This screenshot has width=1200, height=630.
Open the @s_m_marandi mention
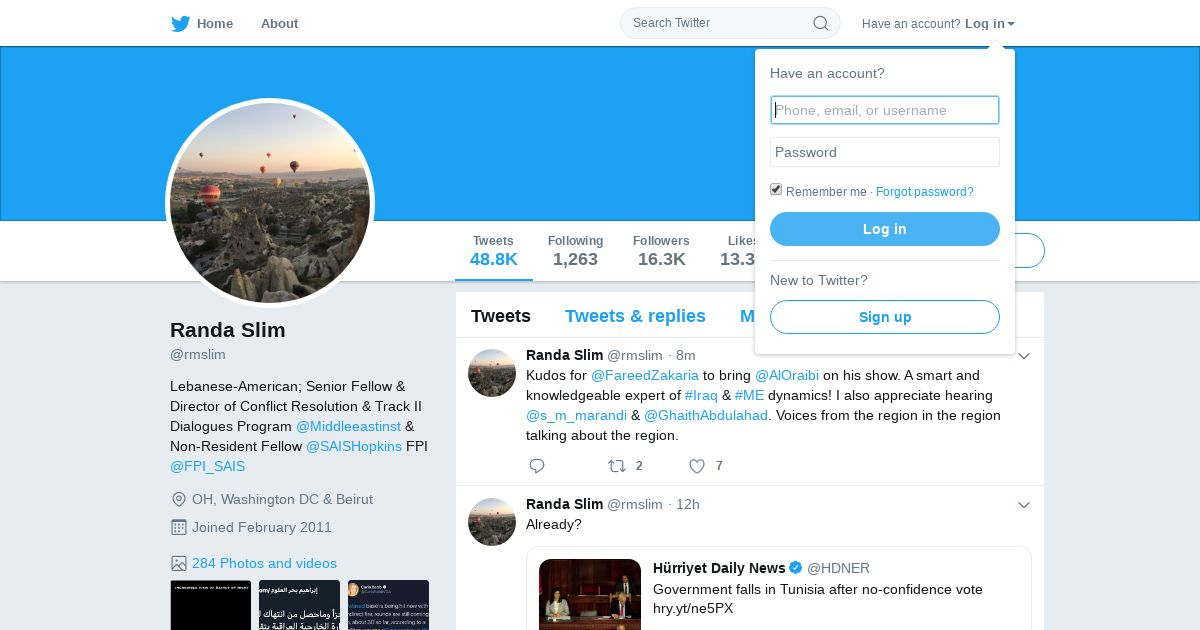[577, 415]
